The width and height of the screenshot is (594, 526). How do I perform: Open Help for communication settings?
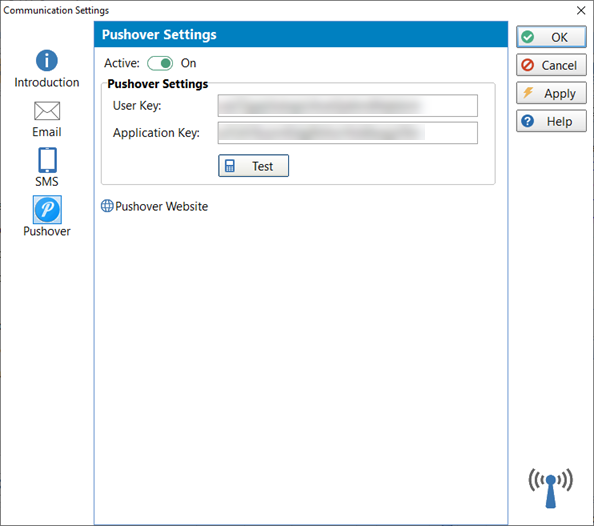click(551, 121)
